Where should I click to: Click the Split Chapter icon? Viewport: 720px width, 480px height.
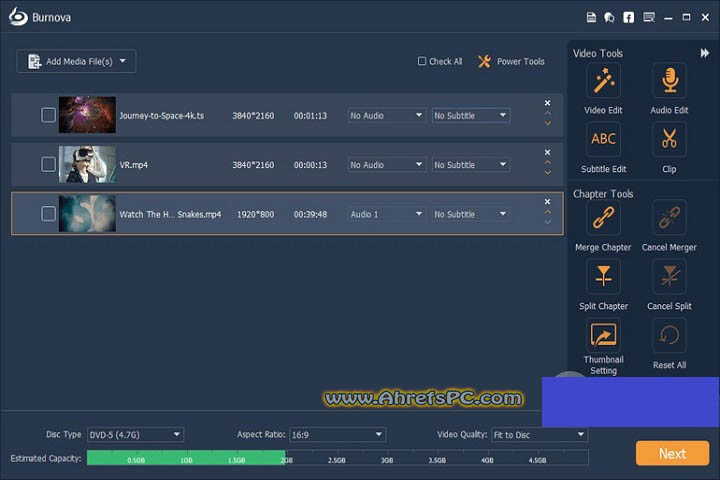coord(603,276)
